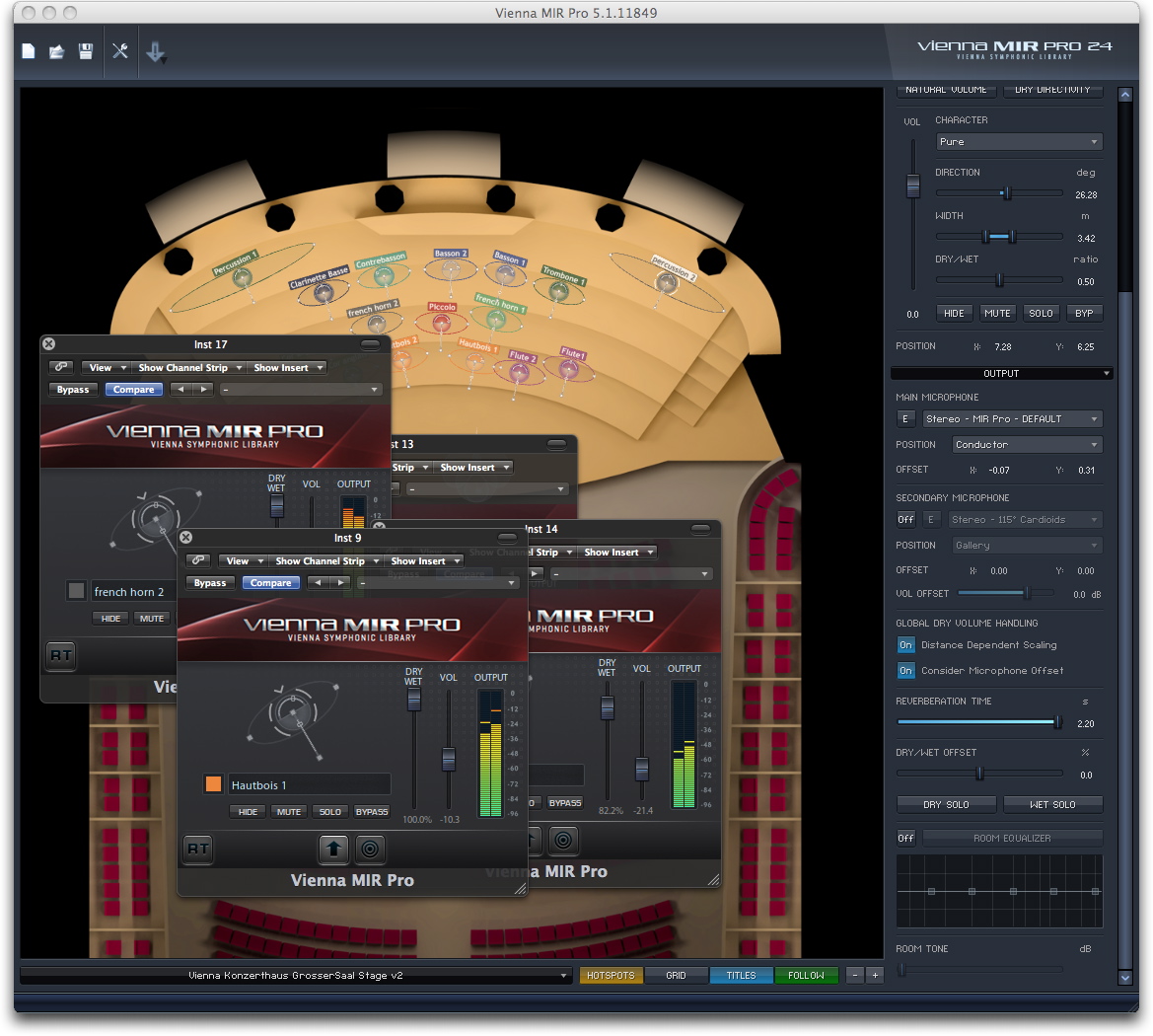The image size is (1153, 1036).
Task: Toggle Consider Microphone Offset On button
Action: click(905, 671)
